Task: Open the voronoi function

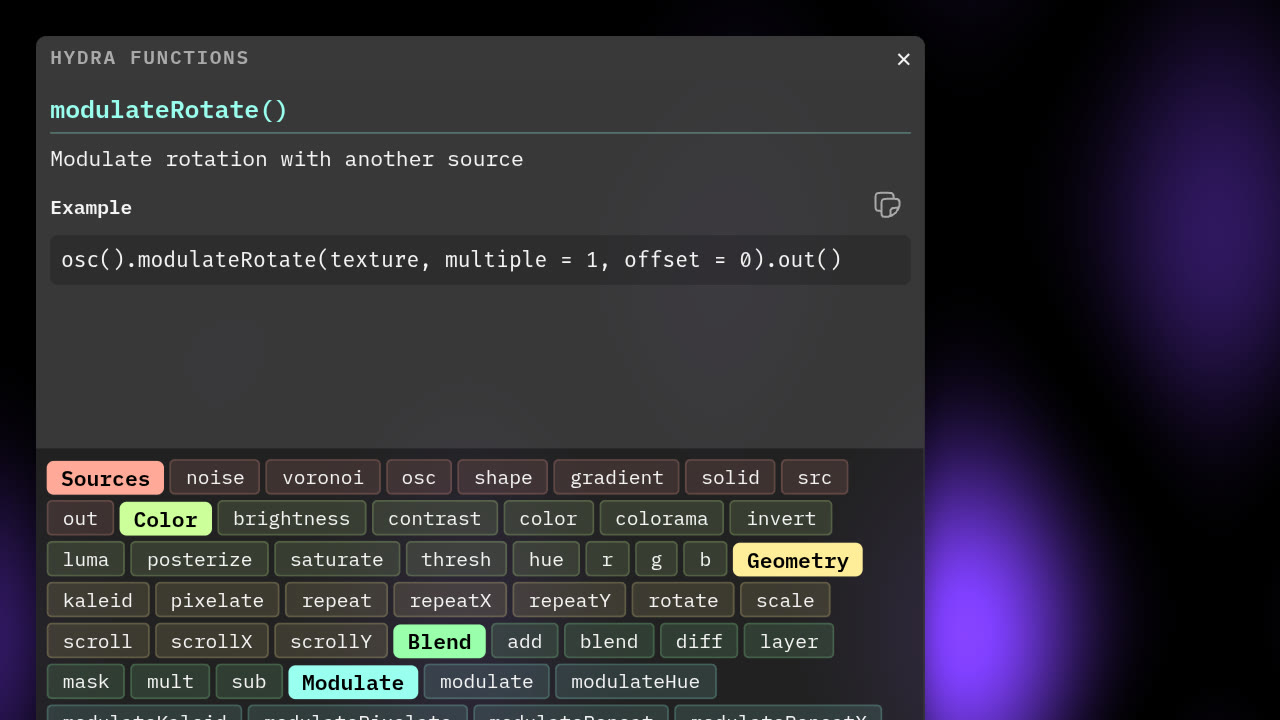Action: coord(323,477)
